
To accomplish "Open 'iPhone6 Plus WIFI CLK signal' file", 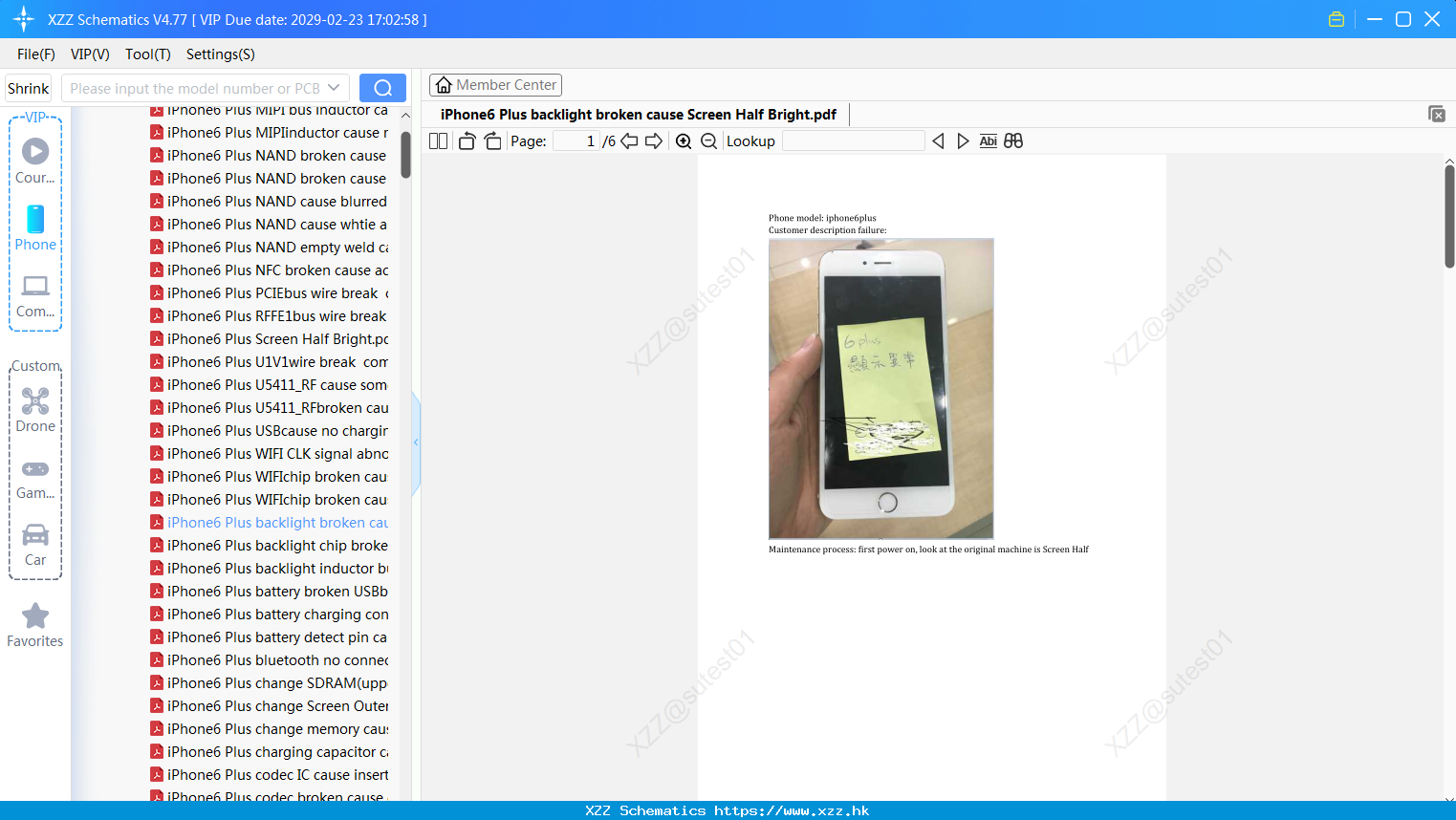I will pos(269,454).
